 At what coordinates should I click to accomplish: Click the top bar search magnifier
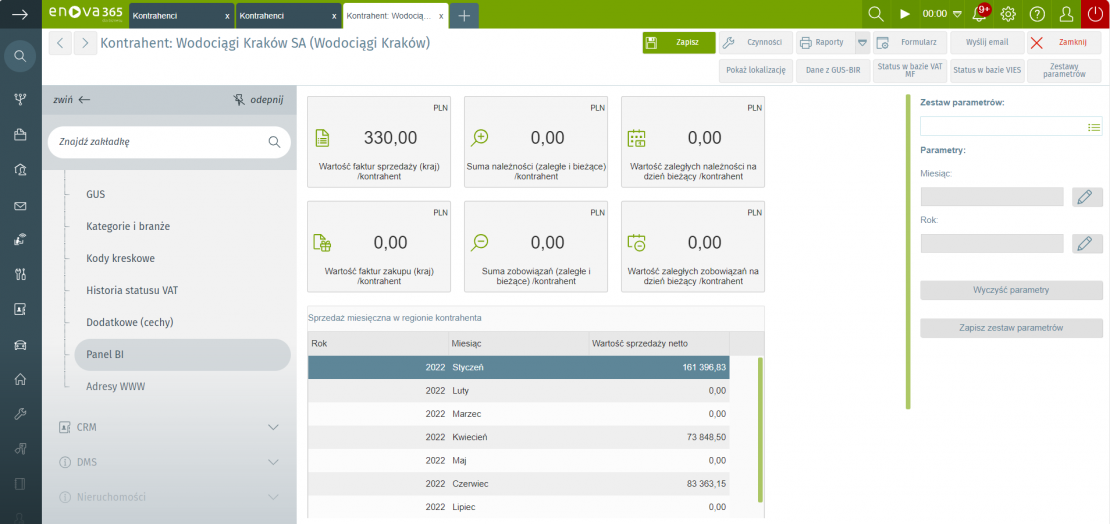click(x=876, y=14)
